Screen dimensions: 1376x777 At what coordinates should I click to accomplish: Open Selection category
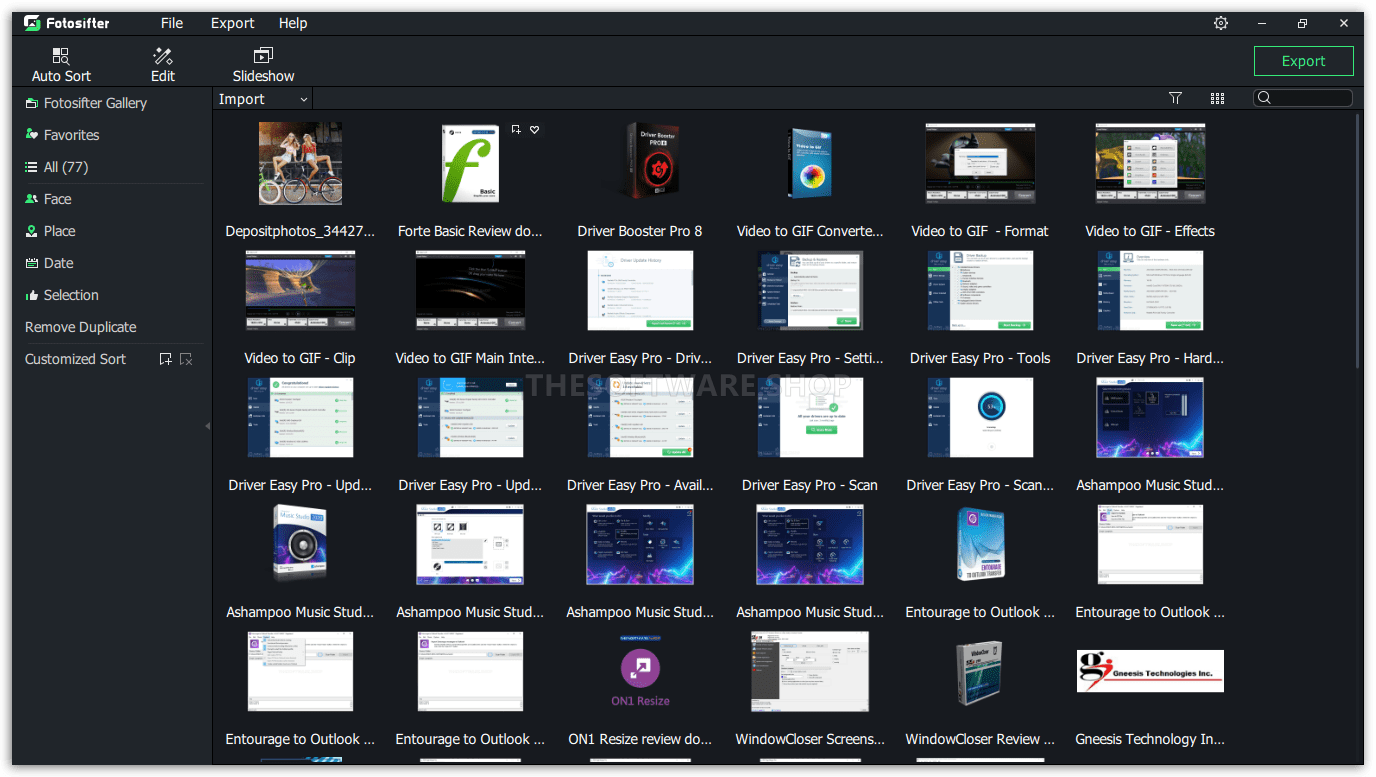(62, 295)
